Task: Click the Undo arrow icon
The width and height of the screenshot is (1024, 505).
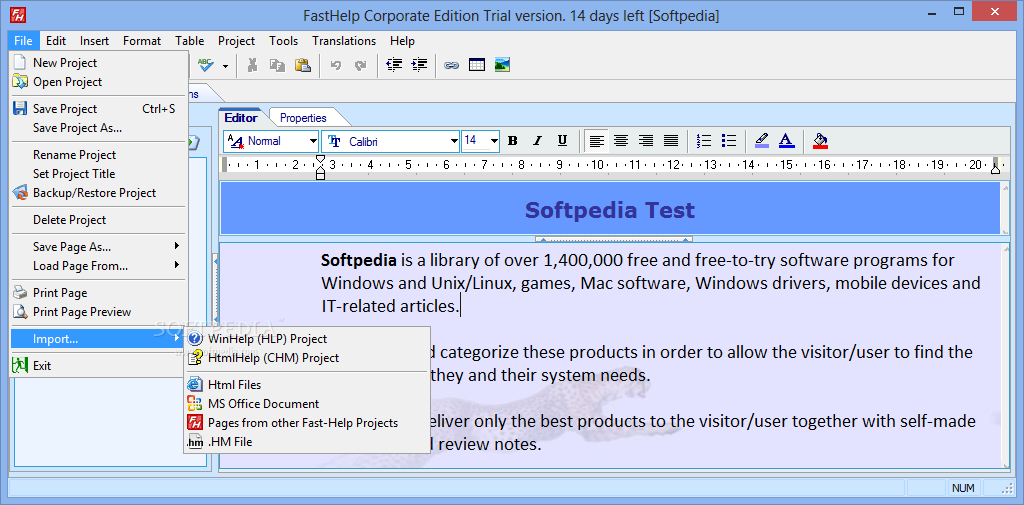Action: point(336,65)
